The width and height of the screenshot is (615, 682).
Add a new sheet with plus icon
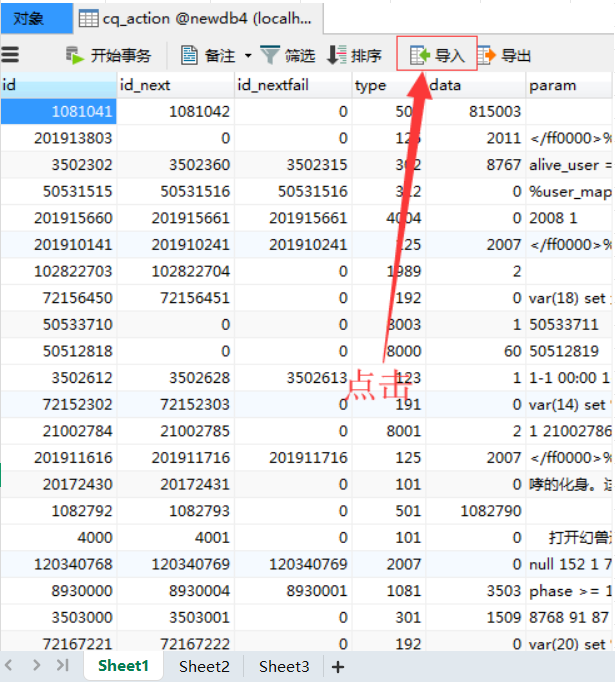coord(338,666)
